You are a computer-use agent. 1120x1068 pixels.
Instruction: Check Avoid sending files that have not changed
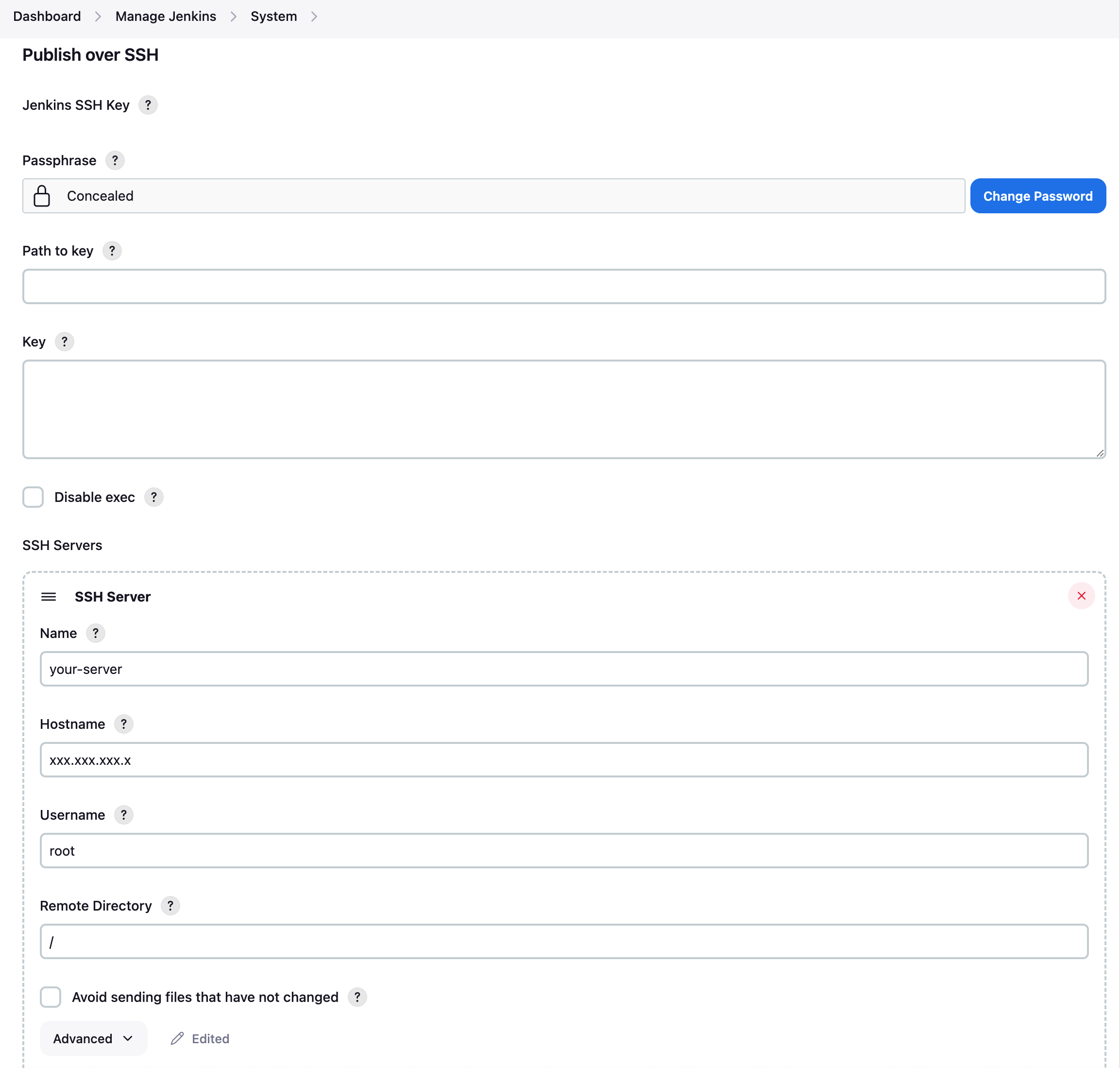click(x=51, y=997)
